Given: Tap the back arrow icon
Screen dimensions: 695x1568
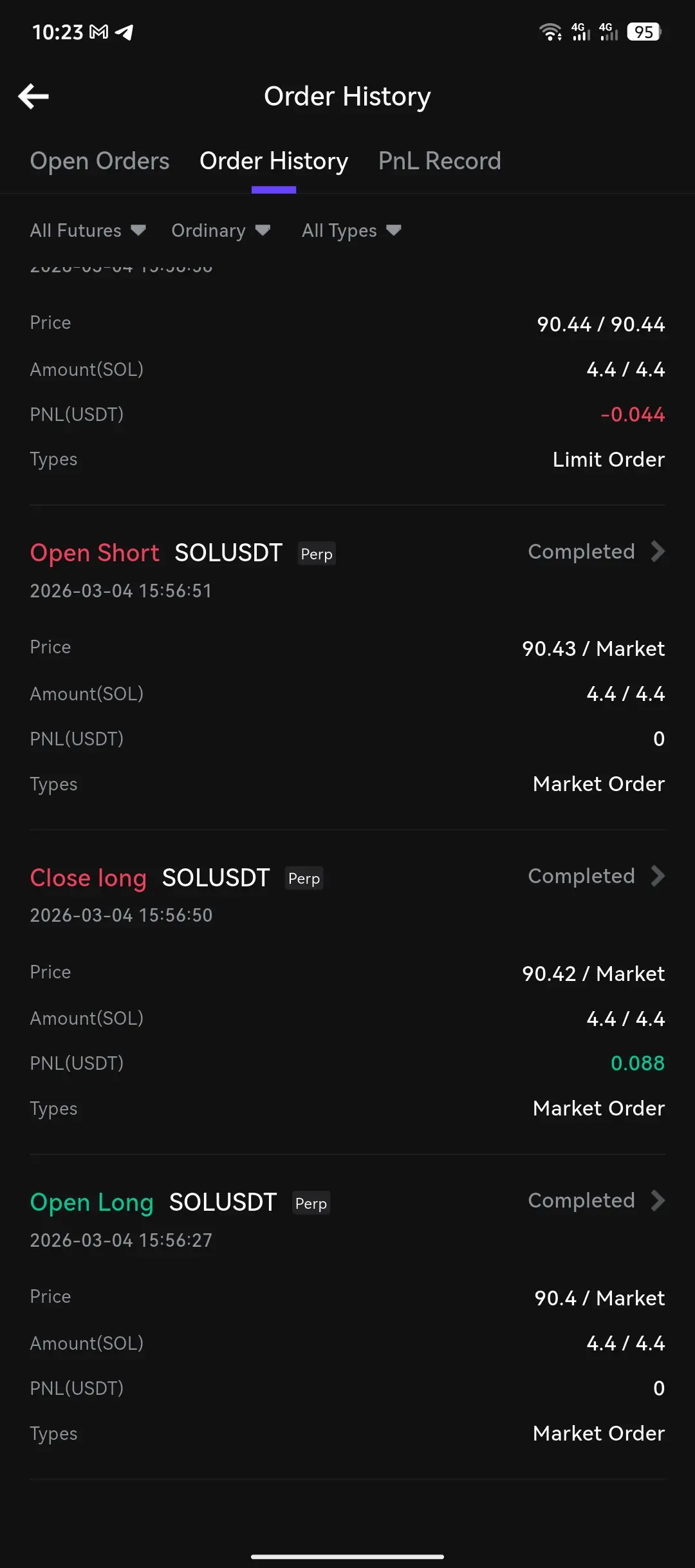Looking at the screenshot, I should tap(33, 97).
